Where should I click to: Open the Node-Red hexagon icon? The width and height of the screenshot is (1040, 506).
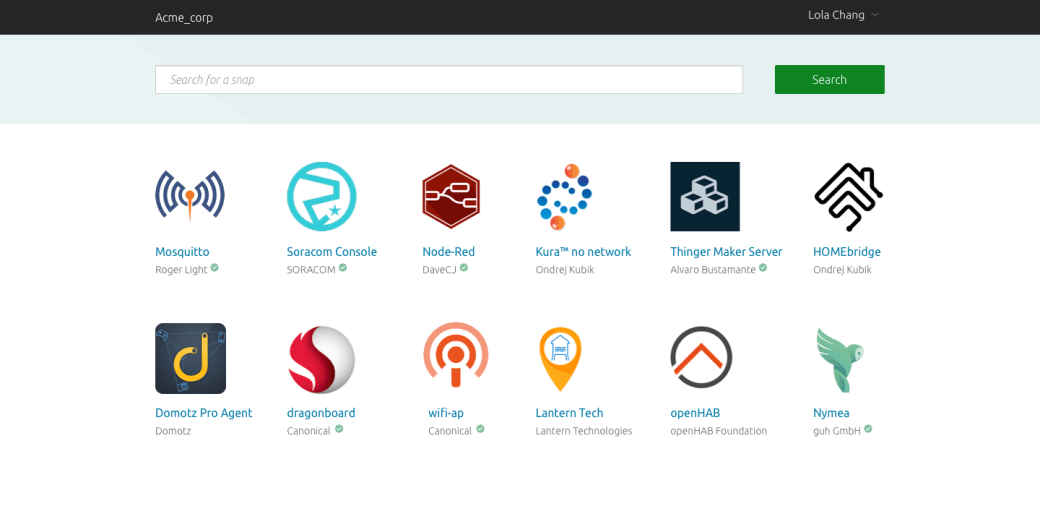pyautogui.click(x=451, y=196)
